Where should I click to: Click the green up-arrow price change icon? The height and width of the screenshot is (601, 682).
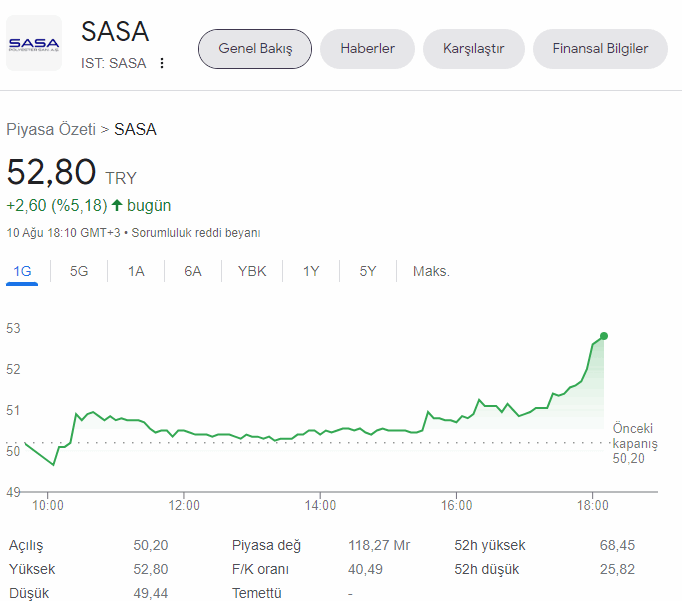[117, 205]
